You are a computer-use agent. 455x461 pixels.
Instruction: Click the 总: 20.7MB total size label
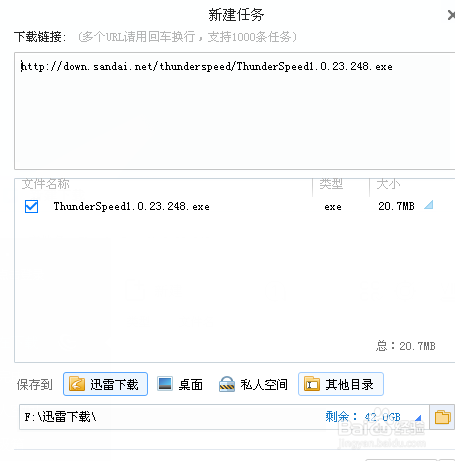pos(406,346)
